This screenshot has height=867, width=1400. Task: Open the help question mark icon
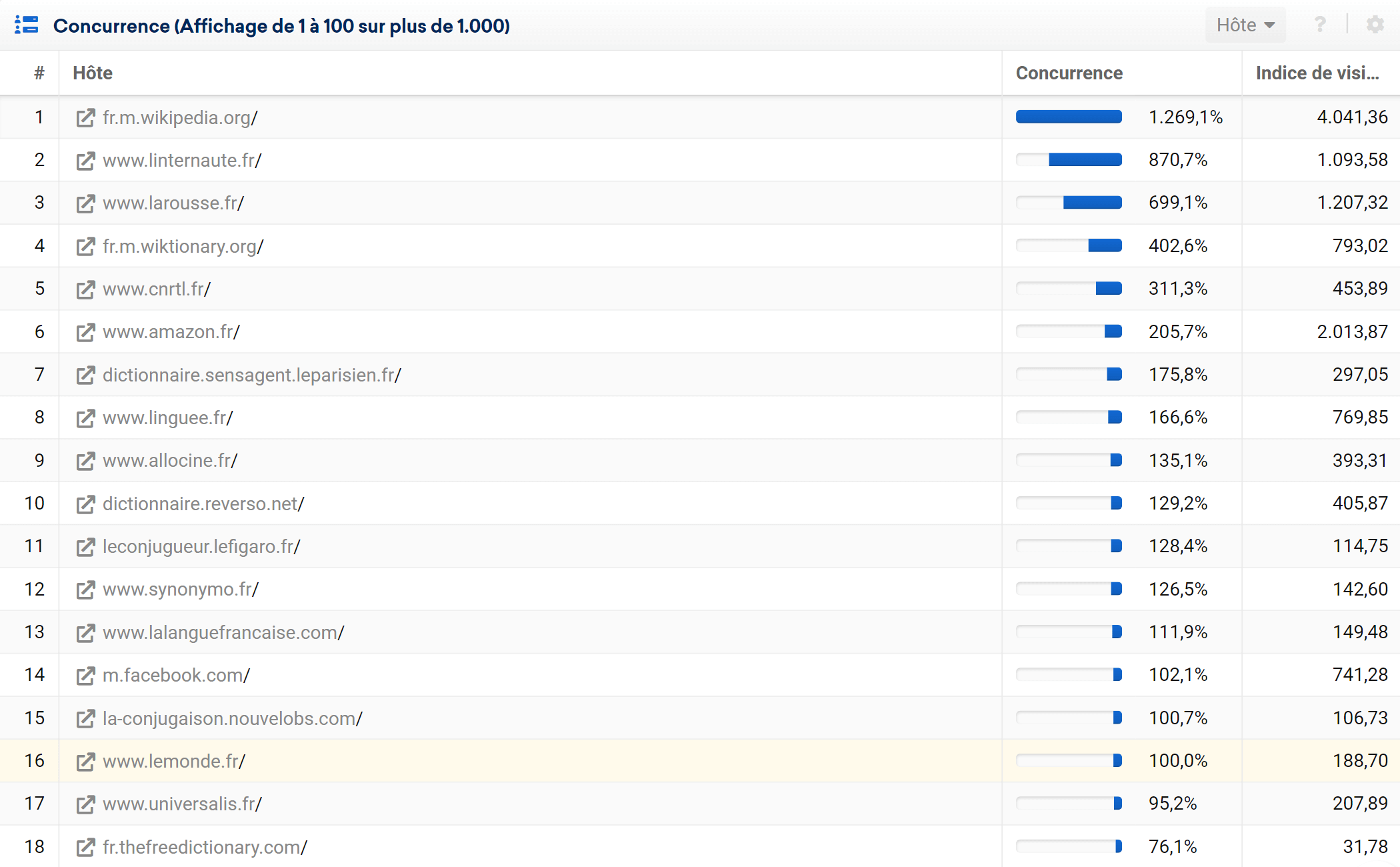[1320, 25]
